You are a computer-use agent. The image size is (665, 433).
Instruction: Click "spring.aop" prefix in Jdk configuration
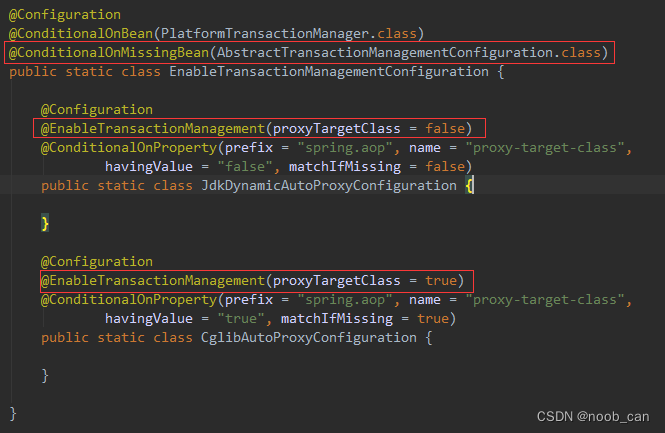click(345, 148)
